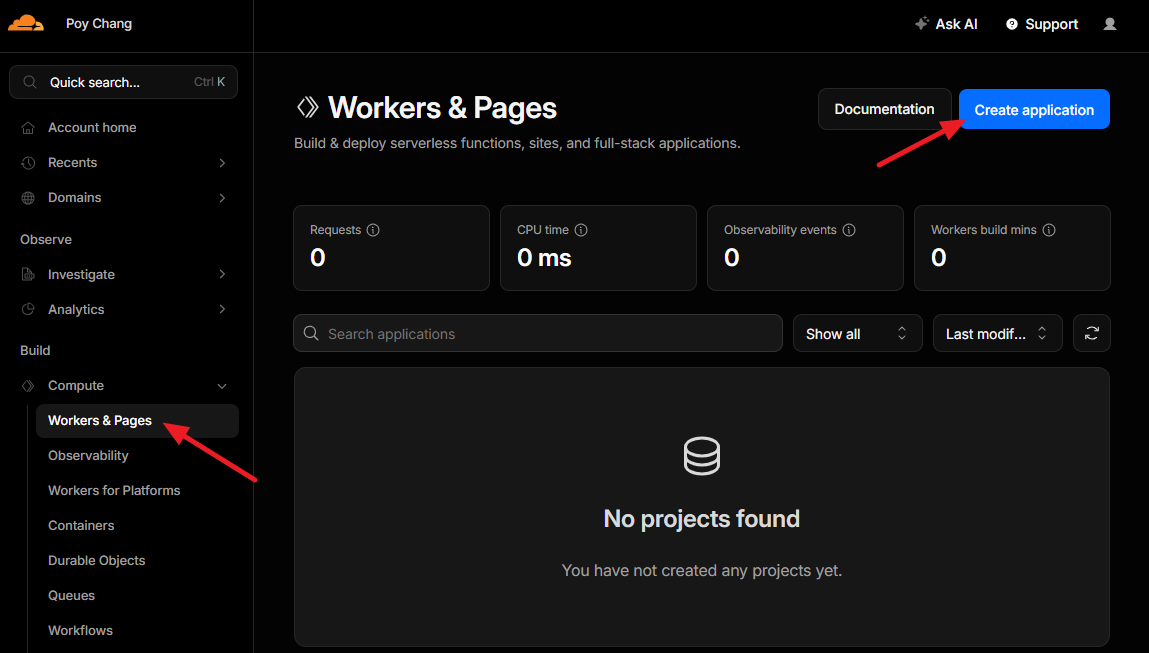Click the Requests info icon

click(x=373, y=230)
